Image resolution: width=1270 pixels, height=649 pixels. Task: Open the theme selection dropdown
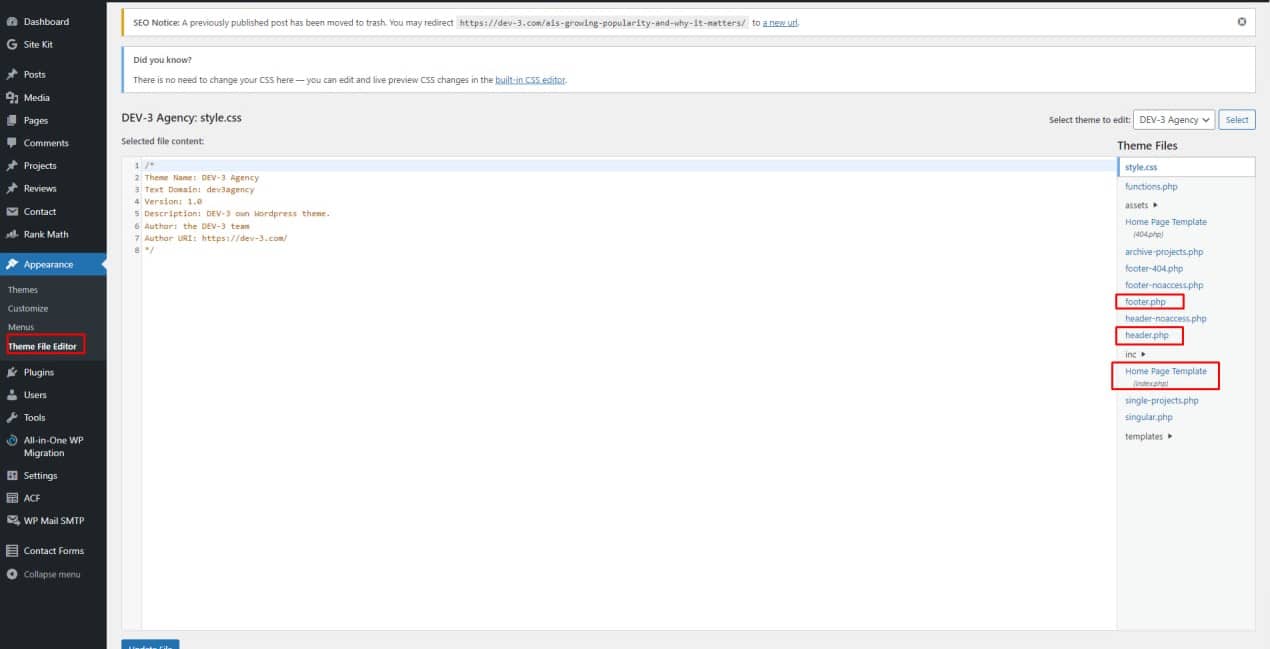point(1174,120)
